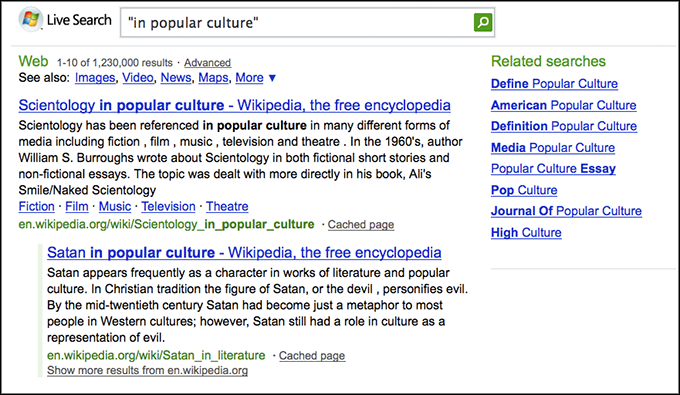Expand the More dropdown arrow
The width and height of the screenshot is (680, 395).
(x=272, y=78)
